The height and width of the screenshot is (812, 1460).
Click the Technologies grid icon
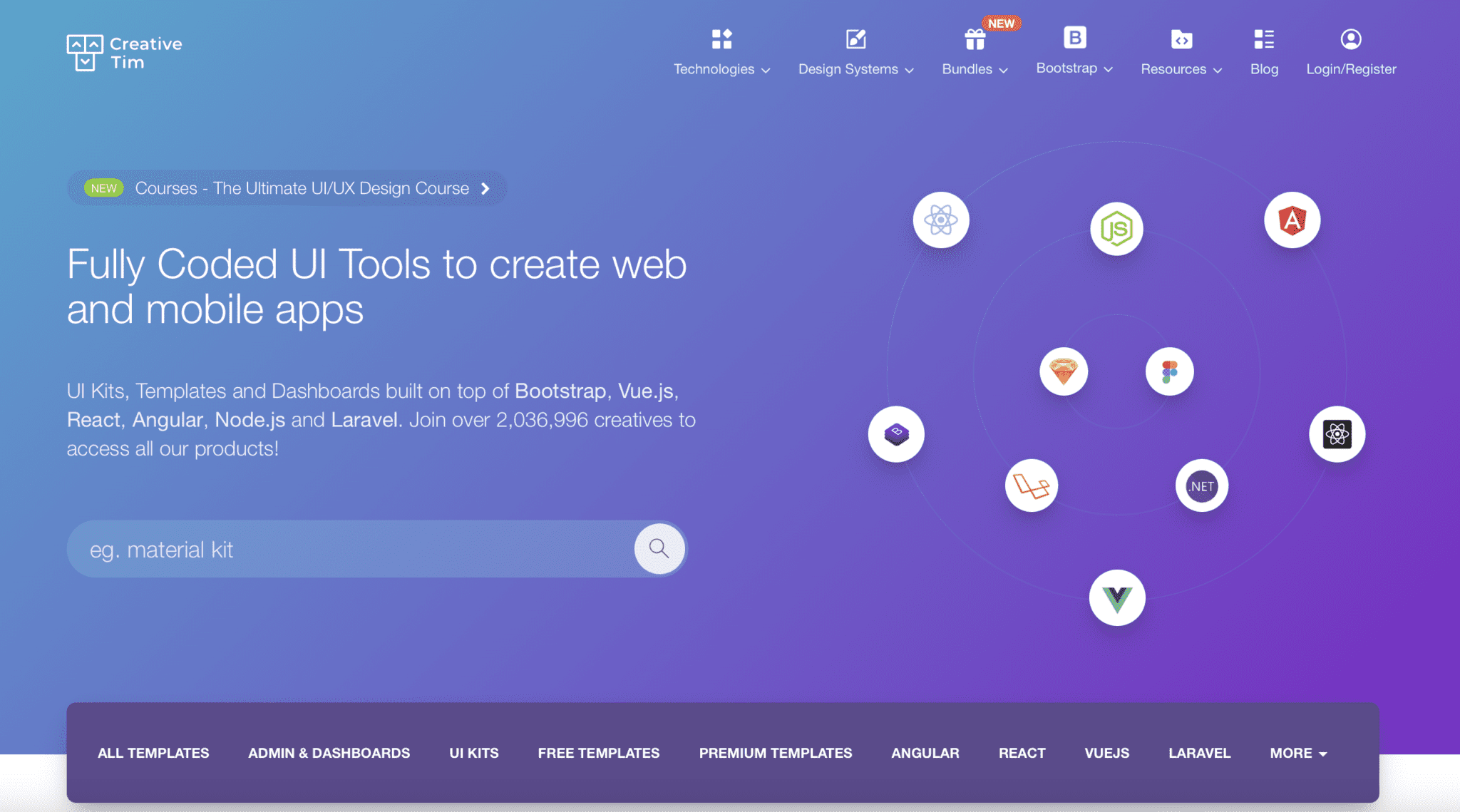point(721,38)
